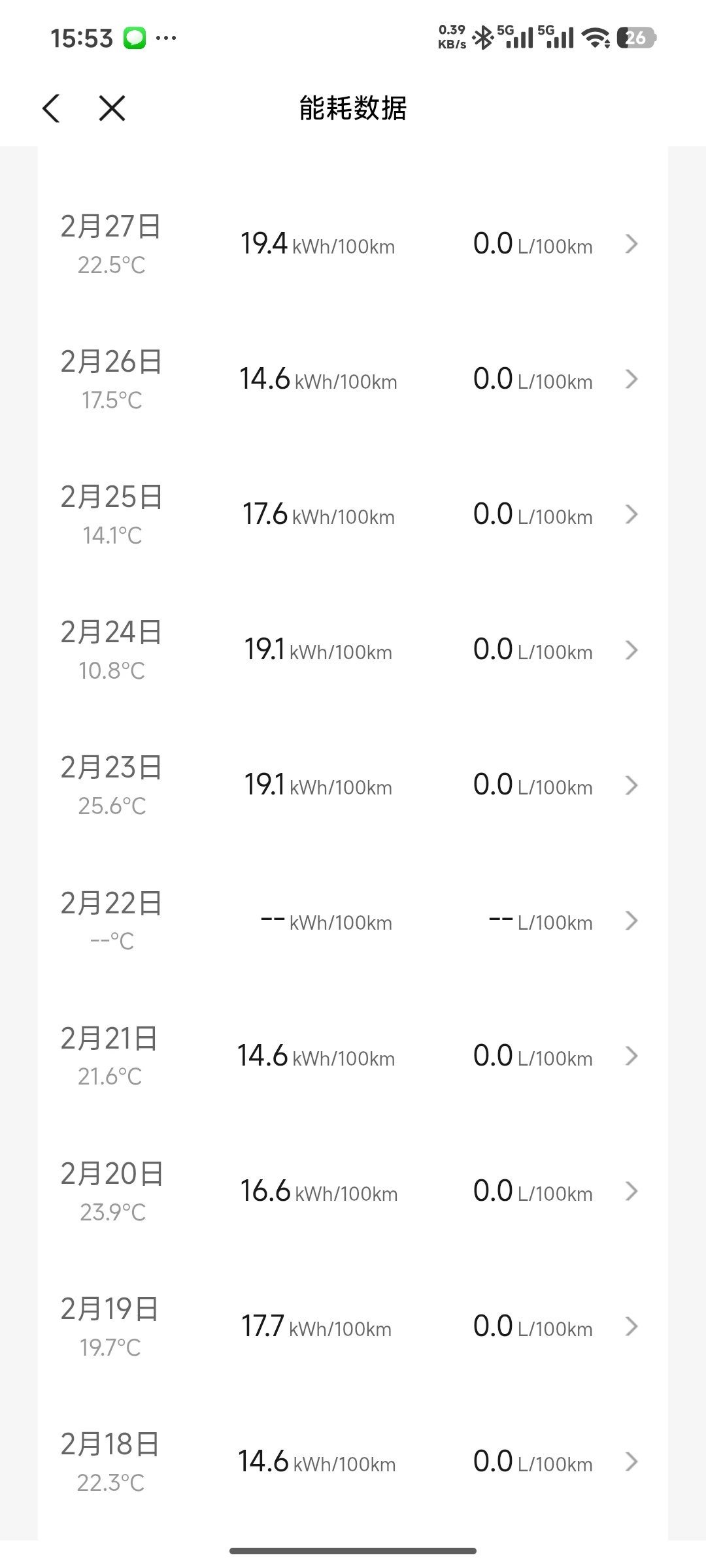Tap the back arrow icon
Viewport: 706px width, 1568px height.
click(51, 108)
